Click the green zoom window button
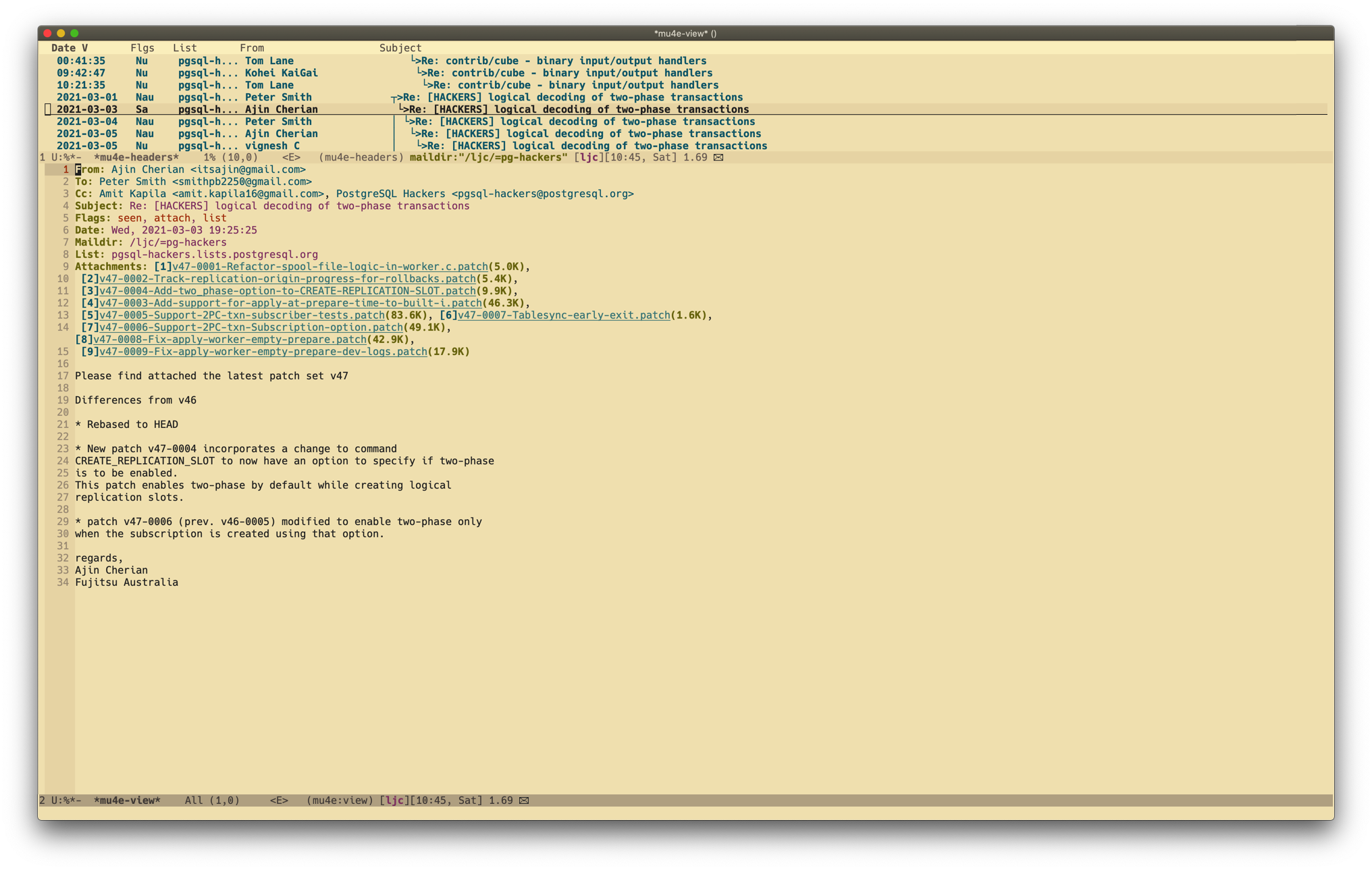The height and width of the screenshot is (870, 1372). pyautogui.click(x=74, y=33)
